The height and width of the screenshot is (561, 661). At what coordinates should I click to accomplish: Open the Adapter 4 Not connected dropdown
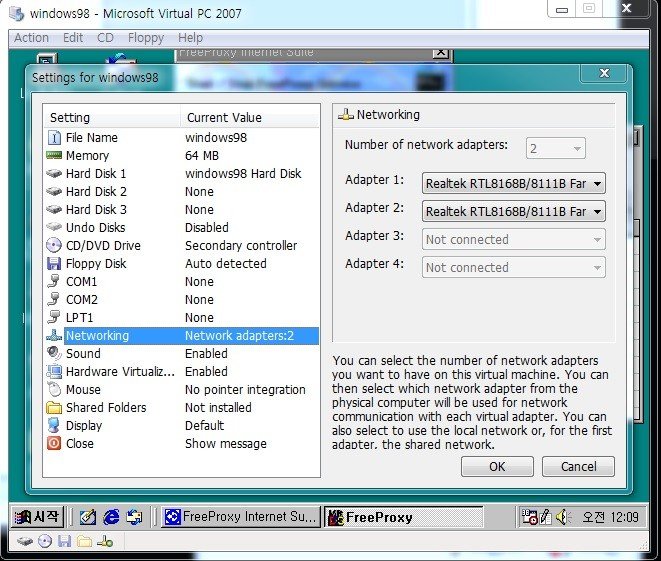coord(513,267)
